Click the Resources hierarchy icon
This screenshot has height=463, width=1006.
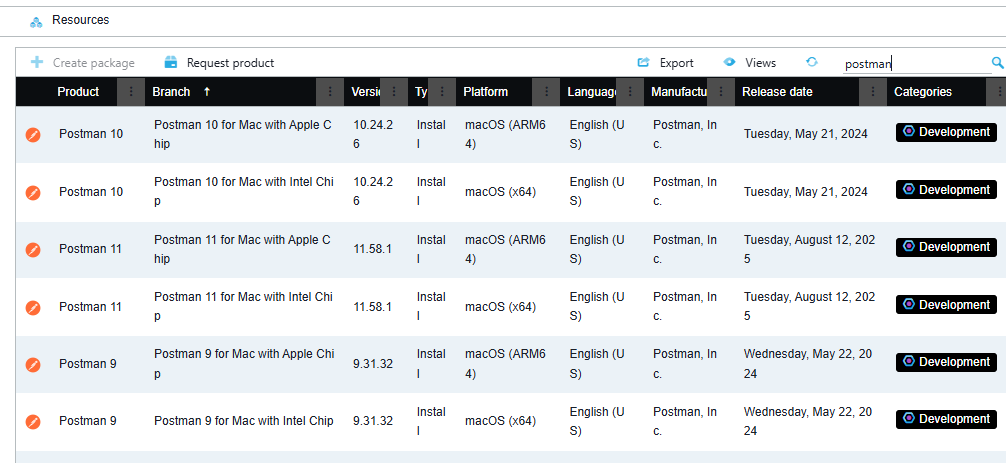[x=36, y=21]
